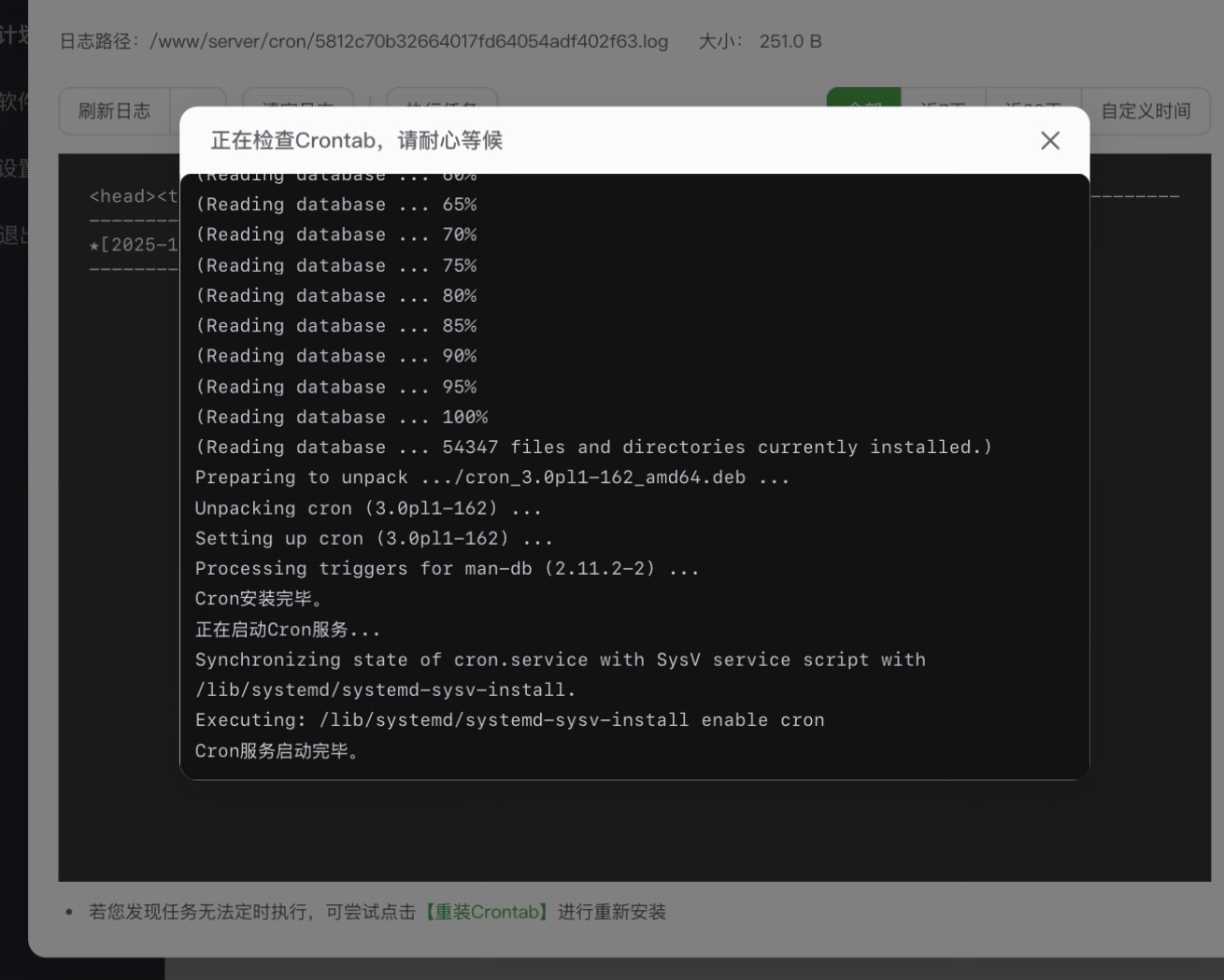Screen dimensions: 1224x980
Task: Click the 251.0 B file size value
Action: pos(790,41)
